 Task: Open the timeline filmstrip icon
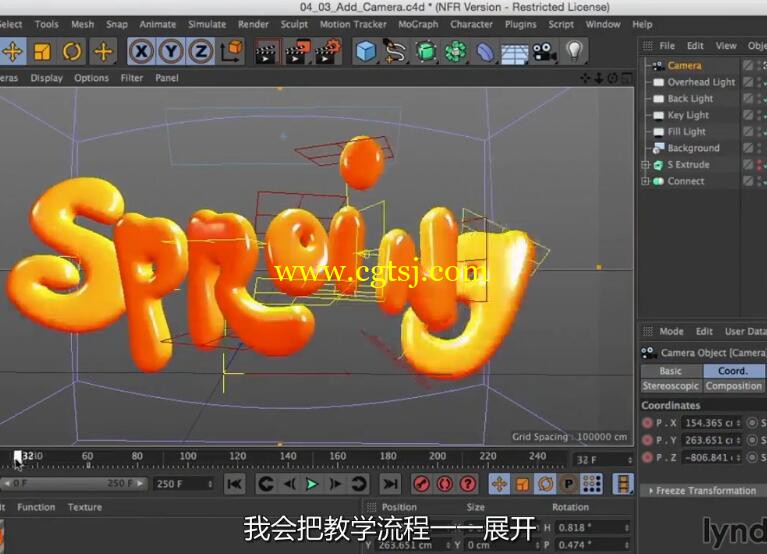coord(623,484)
